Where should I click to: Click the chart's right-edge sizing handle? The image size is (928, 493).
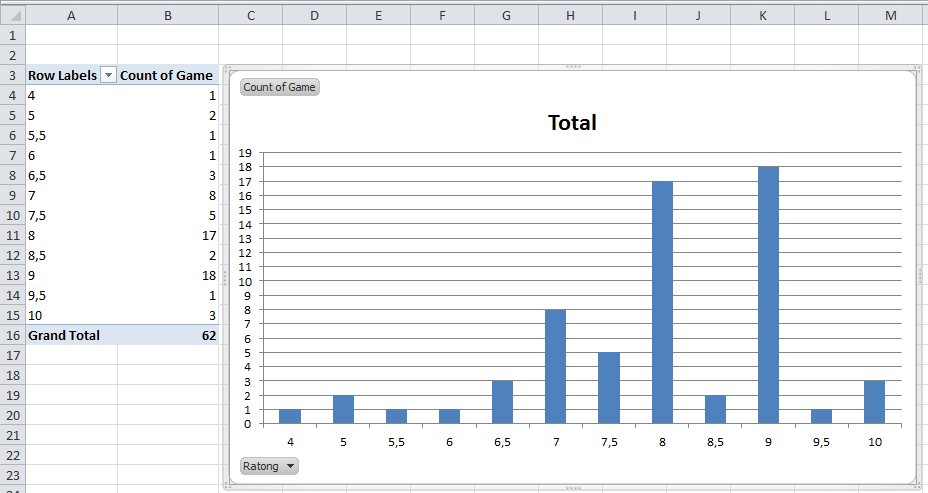tap(920, 276)
